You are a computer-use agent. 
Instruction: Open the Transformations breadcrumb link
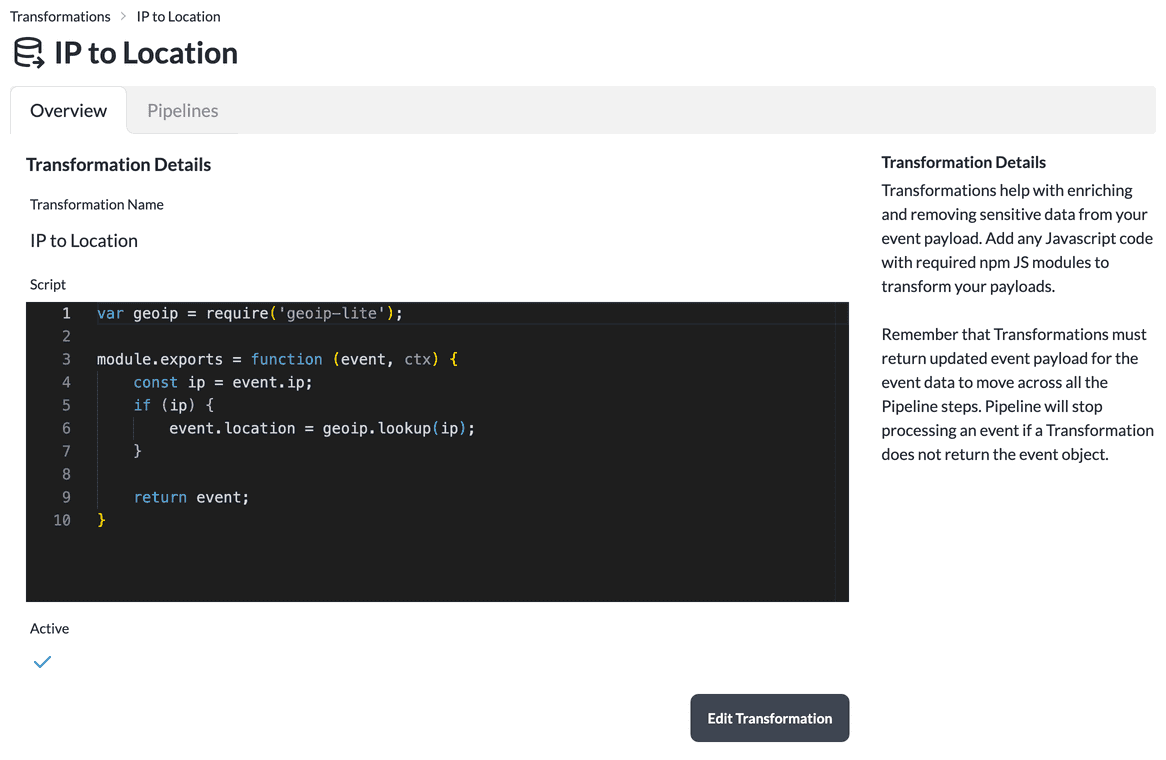[60, 16]
